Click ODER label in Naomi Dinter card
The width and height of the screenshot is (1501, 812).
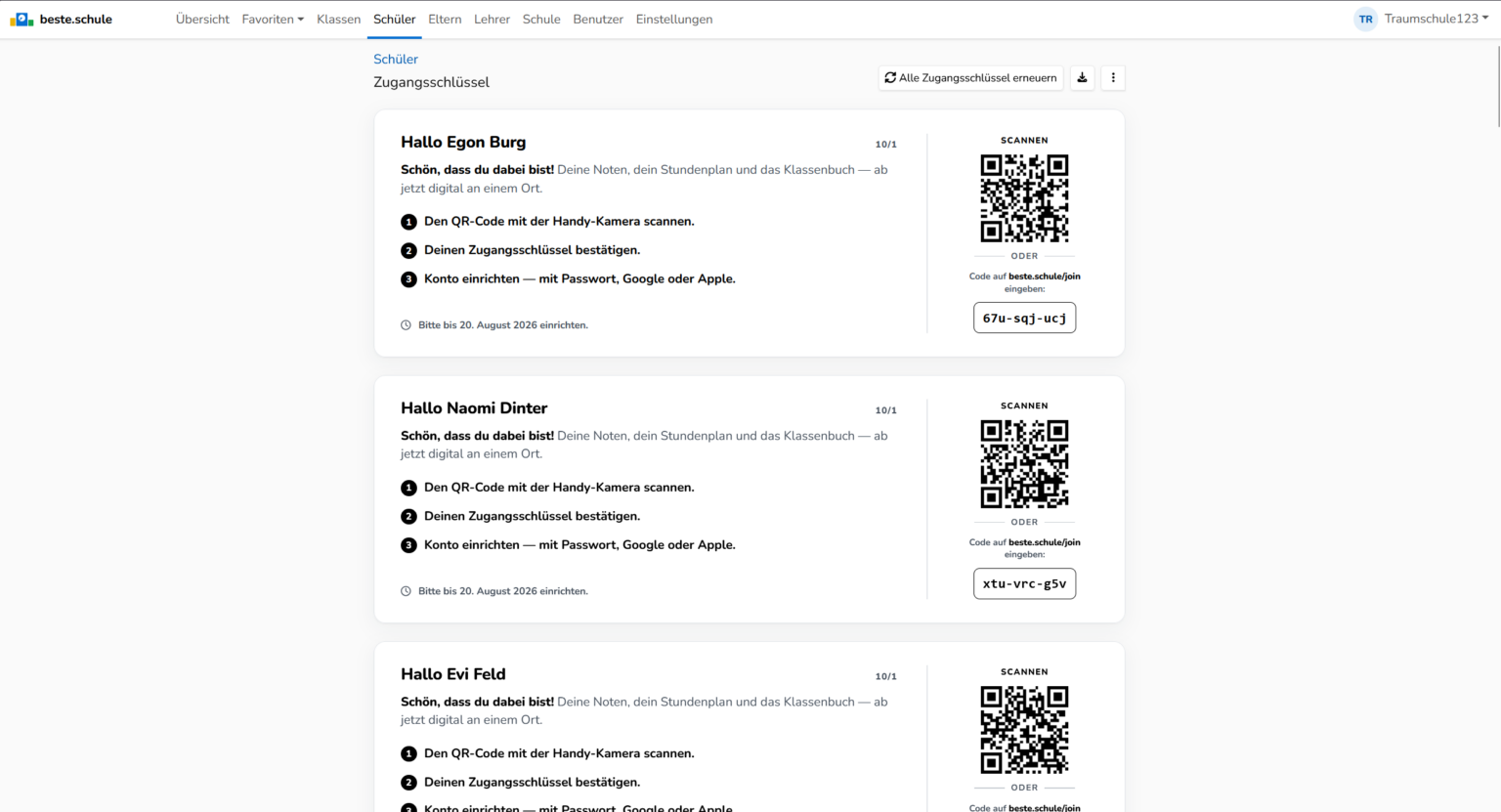1024,522
